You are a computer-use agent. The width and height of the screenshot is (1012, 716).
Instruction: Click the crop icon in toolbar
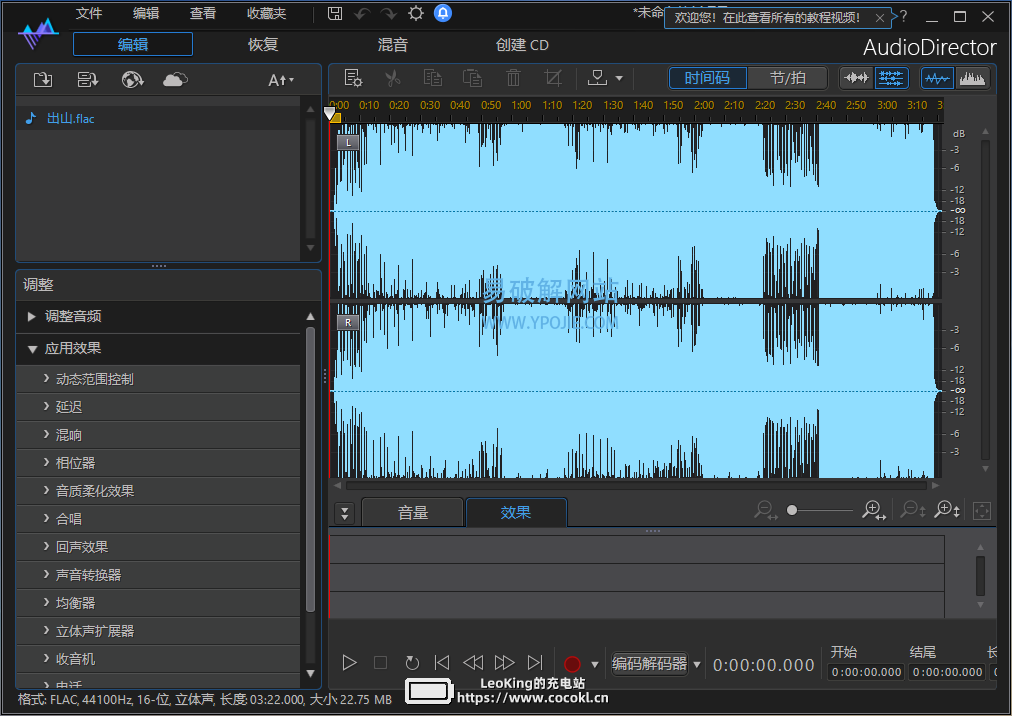click(x=553, y=79)
